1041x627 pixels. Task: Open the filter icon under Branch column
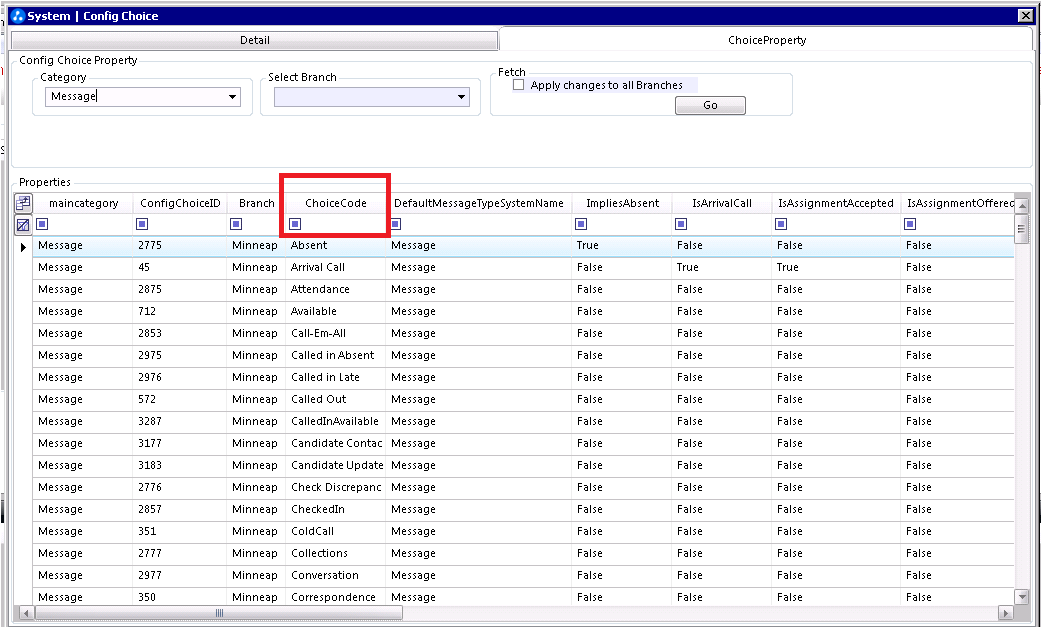pos(236,224)
